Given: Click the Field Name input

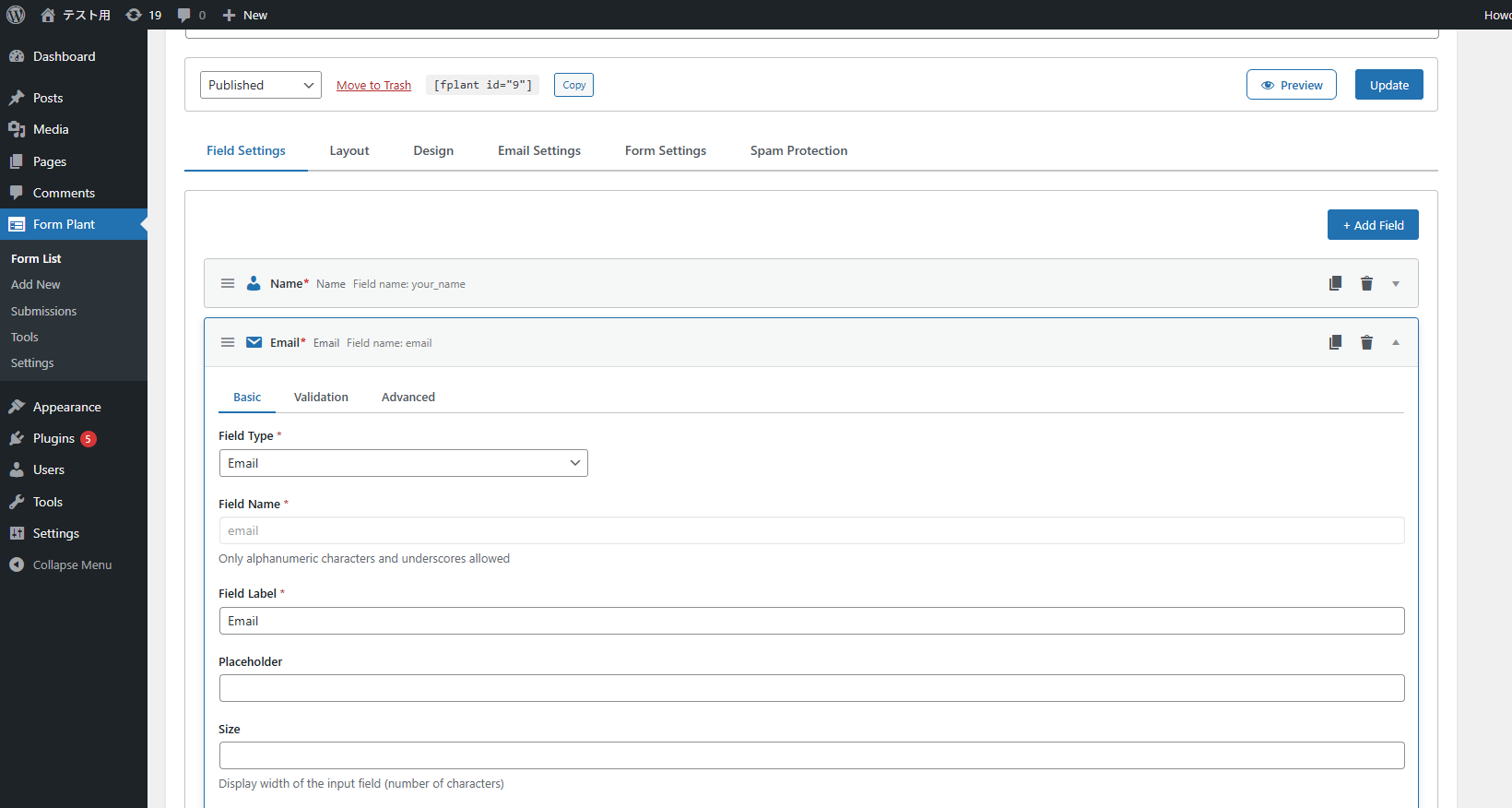Looking at the screenshot, I should 811,530.
